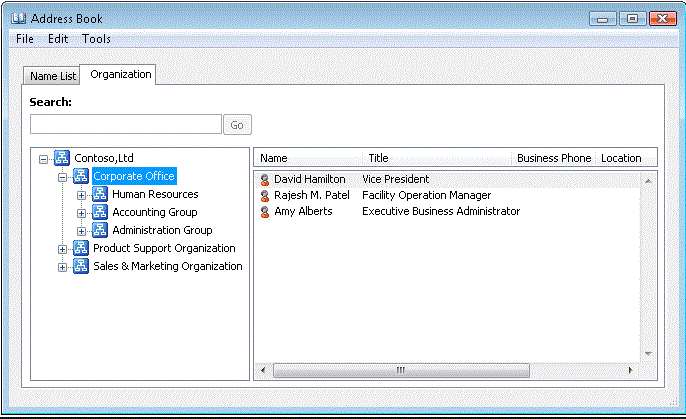Screen dimensions: 686x419
Task: Click the Vice President title cell
Action: [x=396, y=179]
